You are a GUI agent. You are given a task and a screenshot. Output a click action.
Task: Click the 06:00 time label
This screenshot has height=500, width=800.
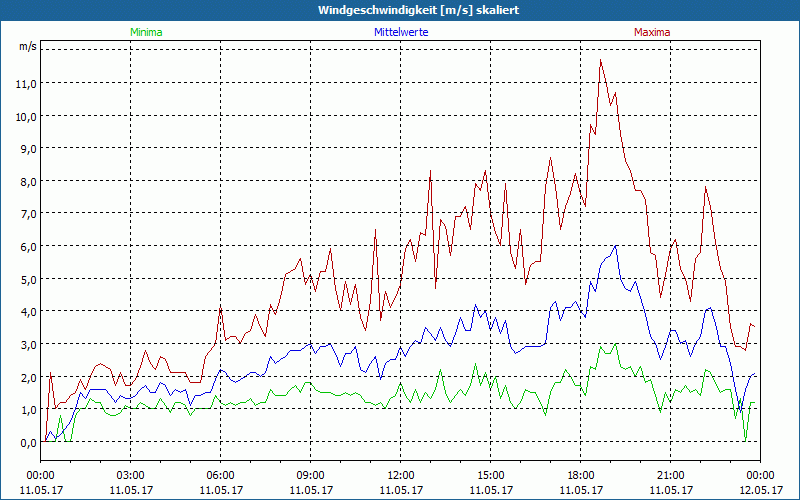[x=220, y=475]
